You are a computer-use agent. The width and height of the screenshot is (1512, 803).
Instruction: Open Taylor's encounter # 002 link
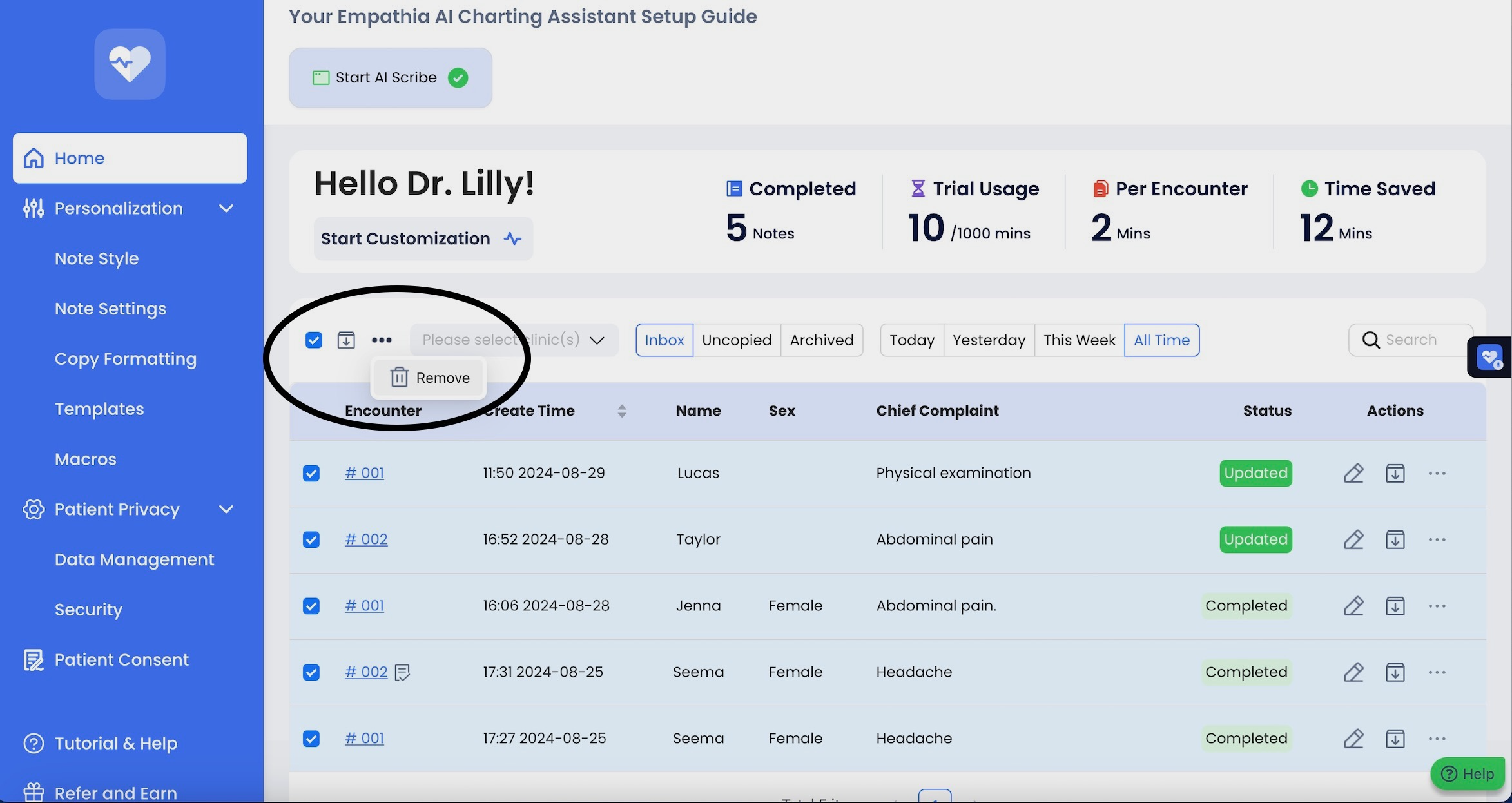coord(366,539)
